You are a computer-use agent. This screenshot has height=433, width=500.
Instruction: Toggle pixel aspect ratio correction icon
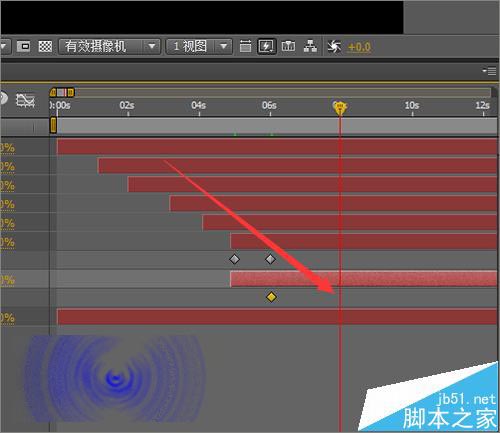pos(245,46)
